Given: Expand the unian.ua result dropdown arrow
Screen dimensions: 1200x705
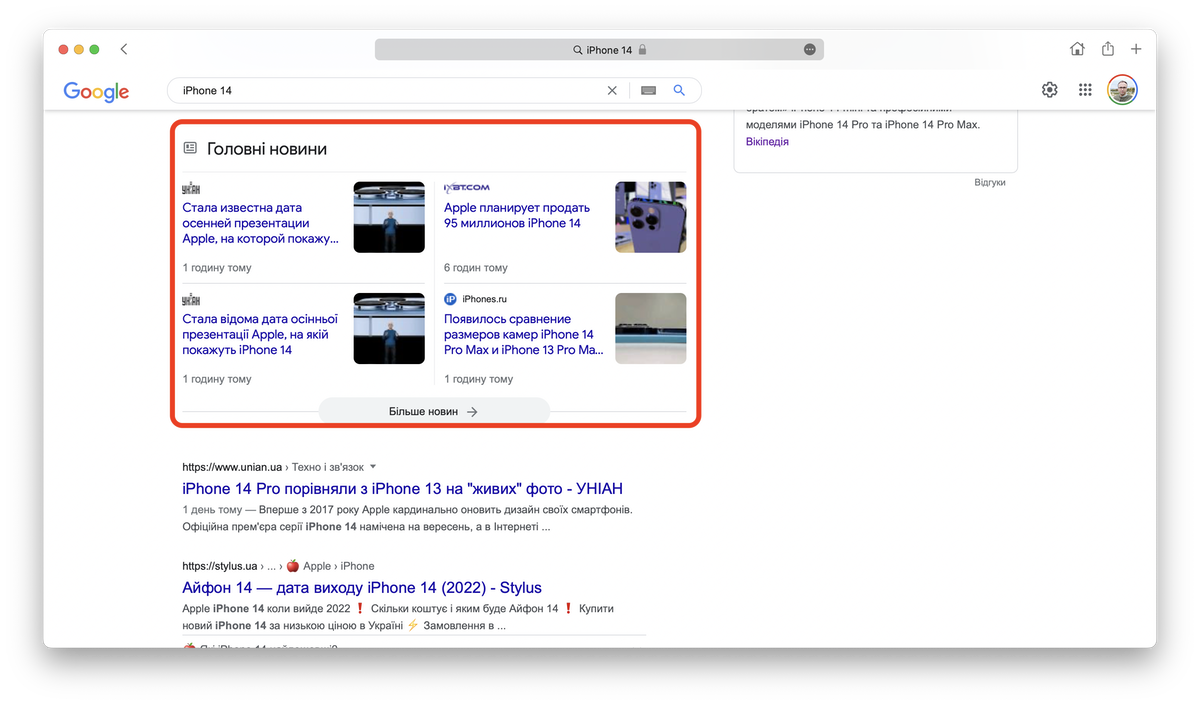Looking at the screenshot, I should point(373,467).
